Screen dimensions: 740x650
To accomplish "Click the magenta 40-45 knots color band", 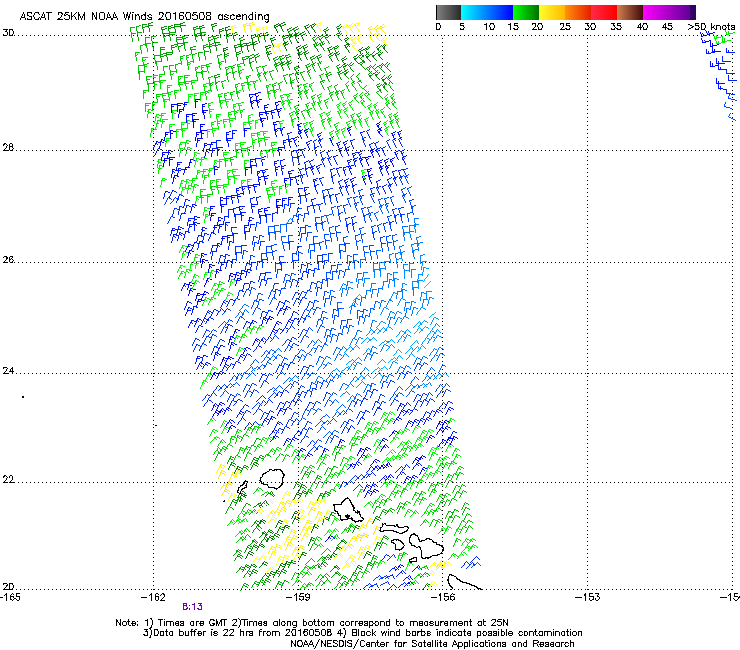I will pyautogui.click(x=656, y=12).
